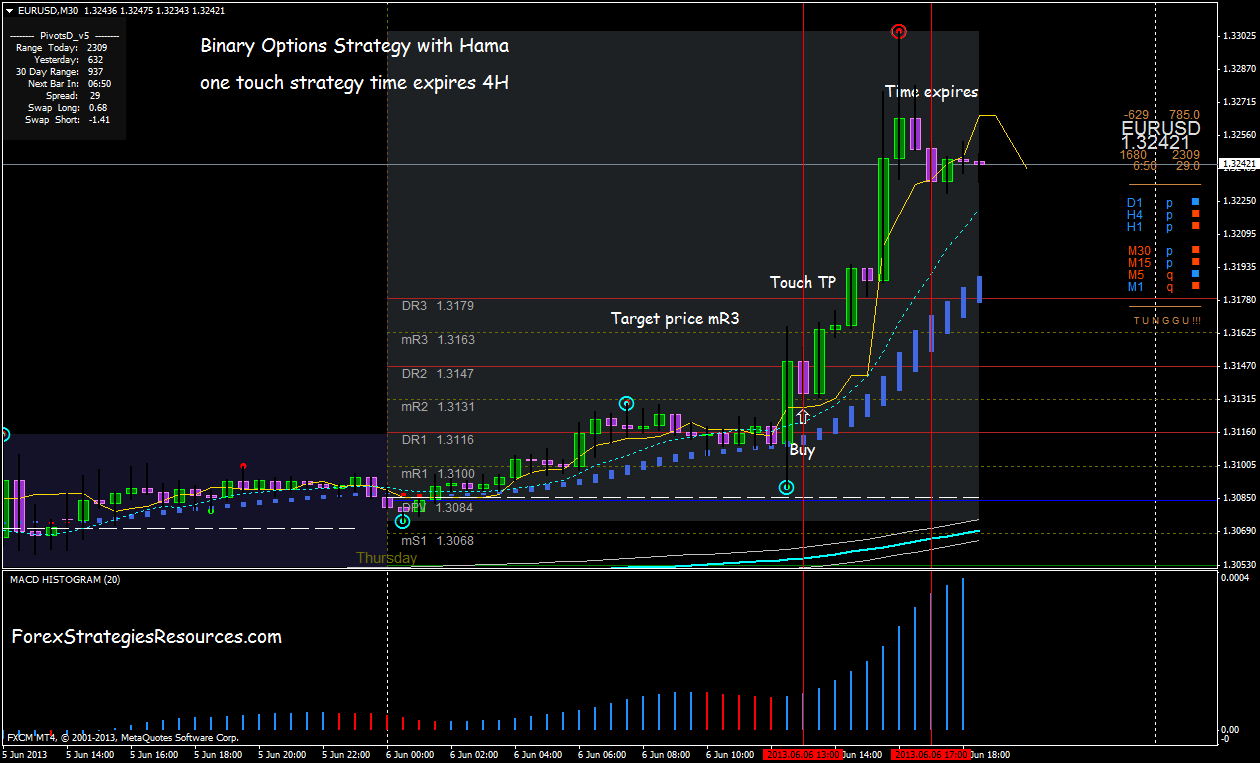Select the H1 timeframe label
The width and height of the screenshot is (1260, 763).
coord(1134,227)
